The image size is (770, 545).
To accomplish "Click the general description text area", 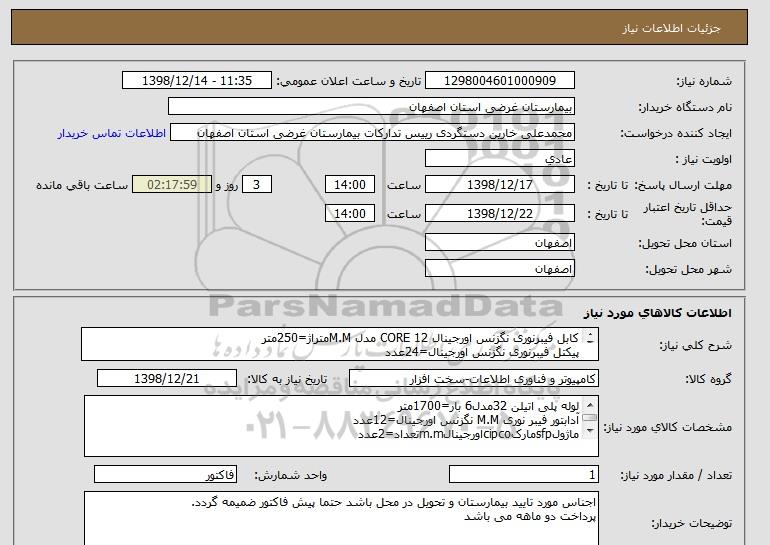I will click(340, 344).
